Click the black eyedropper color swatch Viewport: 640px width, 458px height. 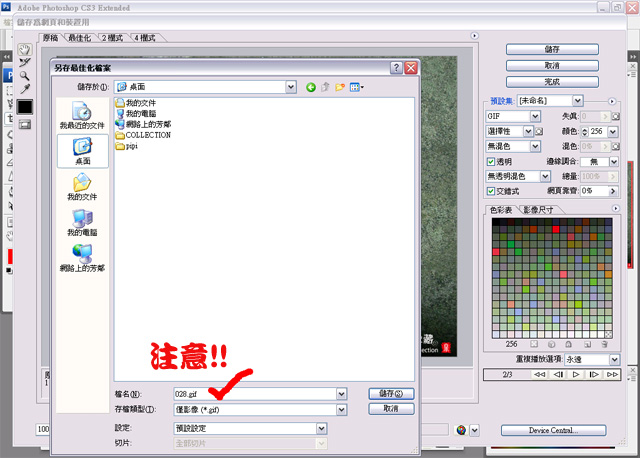(x=25, y=107)
